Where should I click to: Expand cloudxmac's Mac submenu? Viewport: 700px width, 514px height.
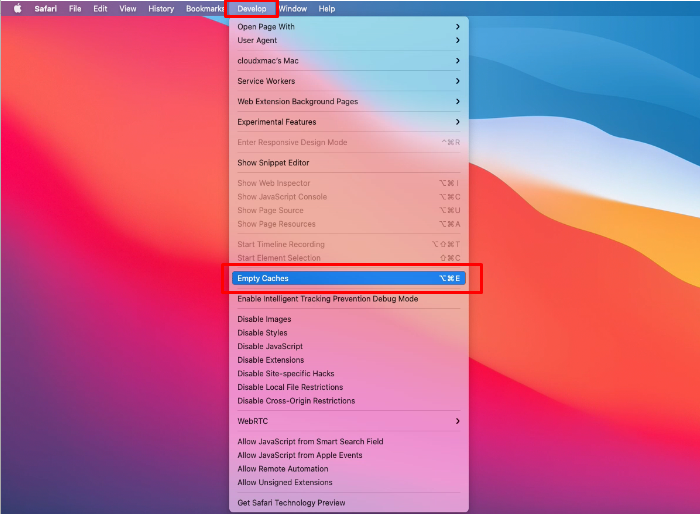point(349,61)
